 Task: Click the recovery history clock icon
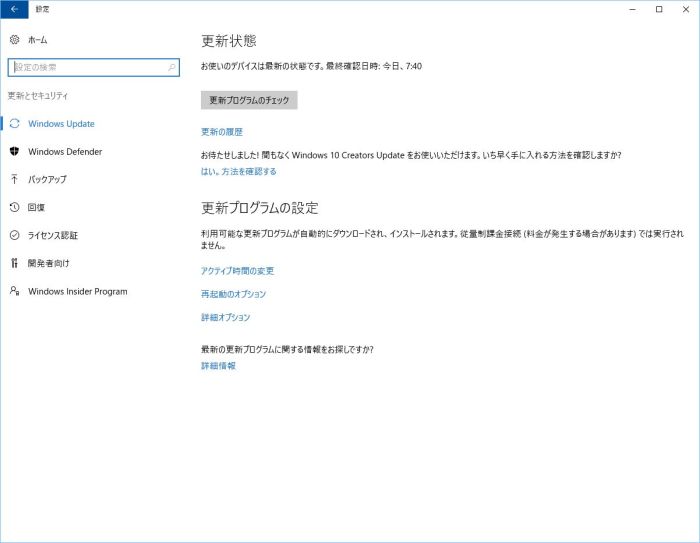[x=14, y=208]
